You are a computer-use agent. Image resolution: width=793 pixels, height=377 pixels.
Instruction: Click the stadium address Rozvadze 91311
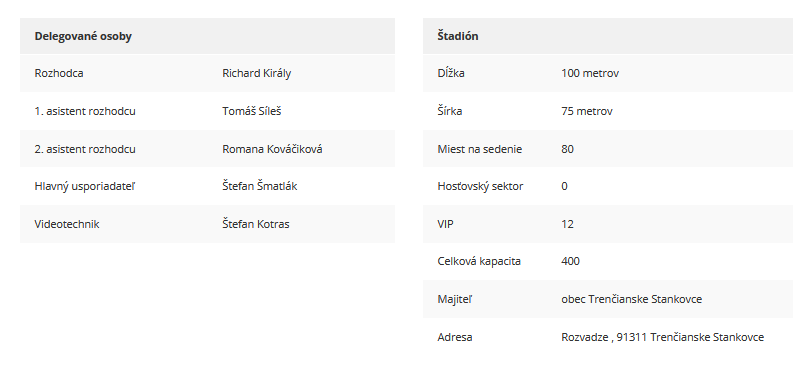(663, 337)
